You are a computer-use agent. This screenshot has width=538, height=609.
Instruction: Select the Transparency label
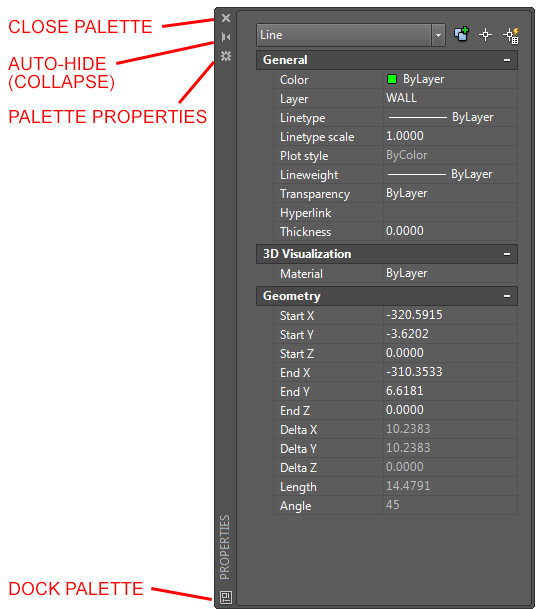(x=315, y=195)
